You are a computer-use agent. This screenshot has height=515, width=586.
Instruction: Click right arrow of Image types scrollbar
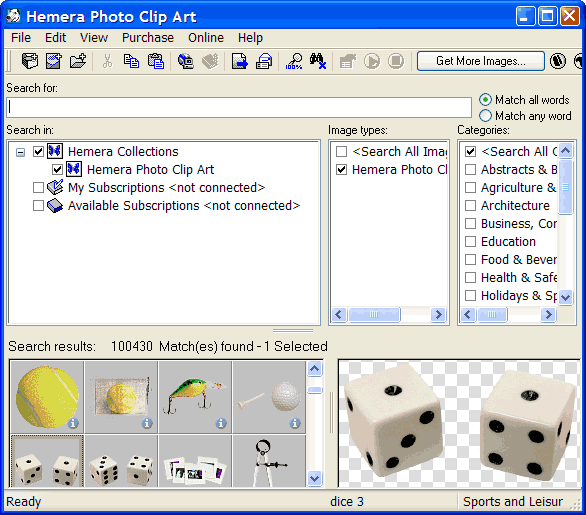click(x=438, y=314)
